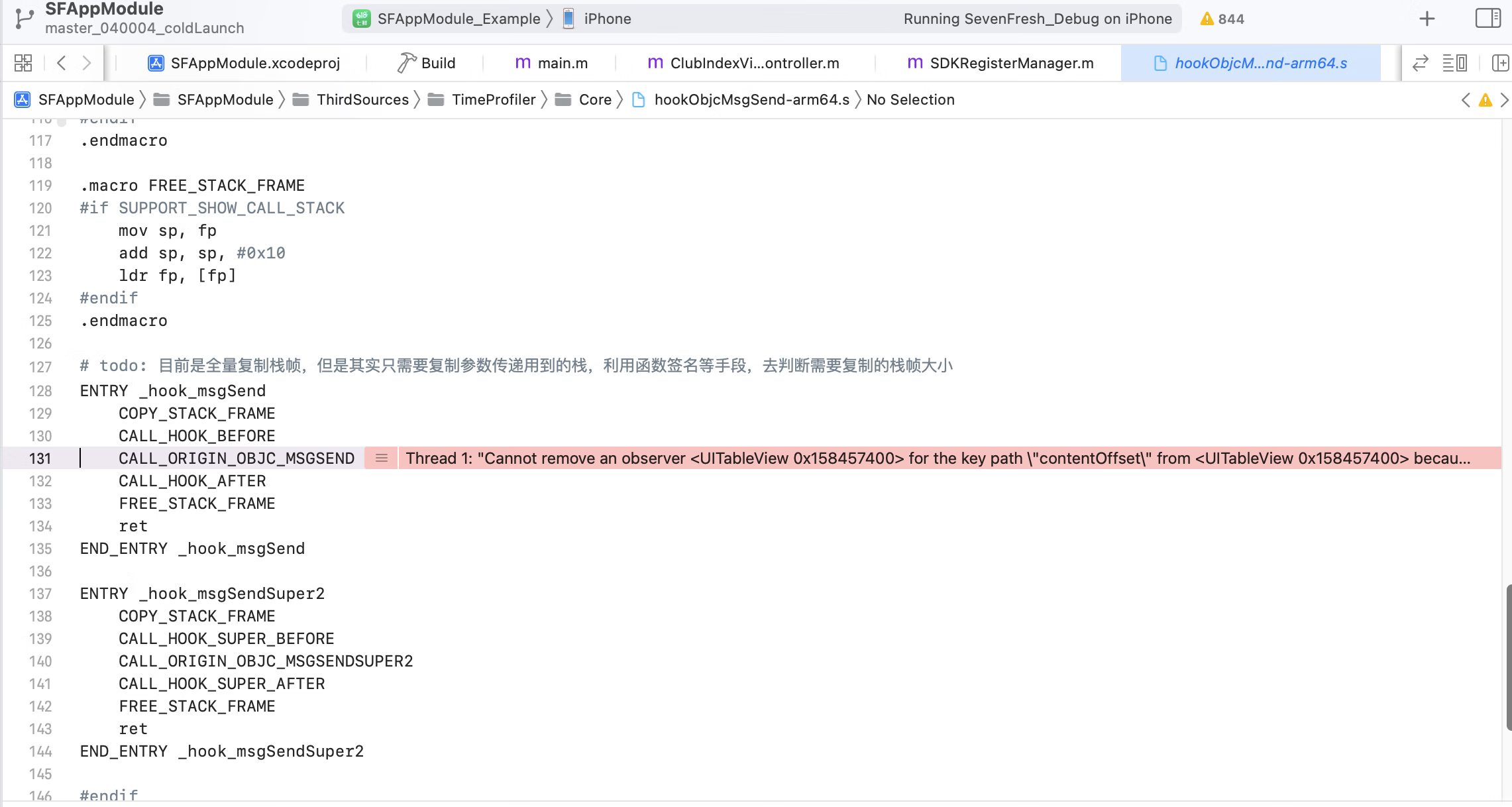
Task: Click the vertical scrollbar thumb
Action: 1508,656
